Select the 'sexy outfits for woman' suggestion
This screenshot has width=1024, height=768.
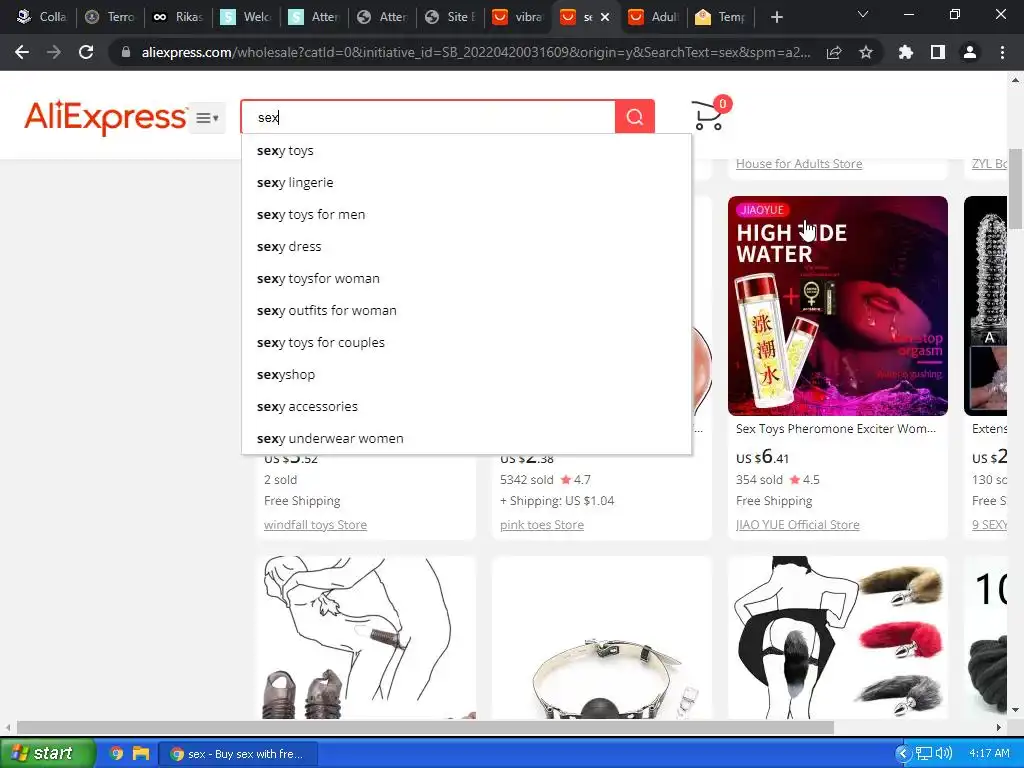click(x=466, y=310)
